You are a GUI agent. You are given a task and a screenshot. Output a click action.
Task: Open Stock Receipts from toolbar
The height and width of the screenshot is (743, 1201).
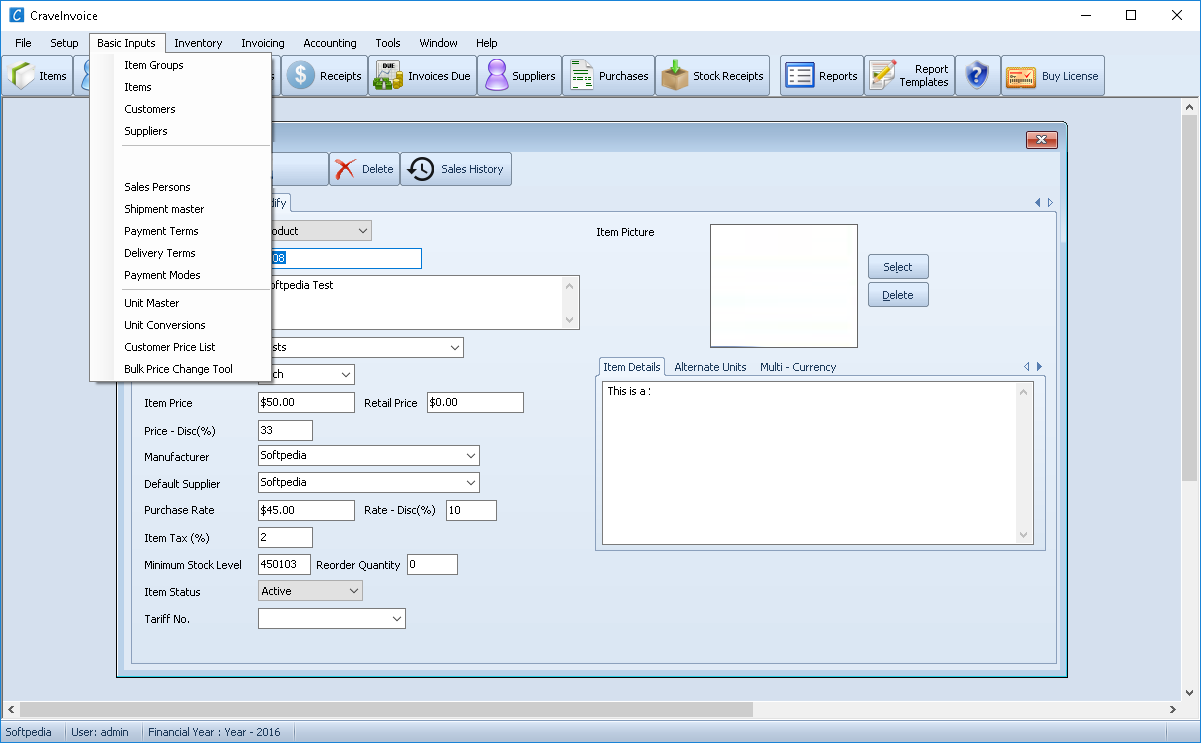712,76
